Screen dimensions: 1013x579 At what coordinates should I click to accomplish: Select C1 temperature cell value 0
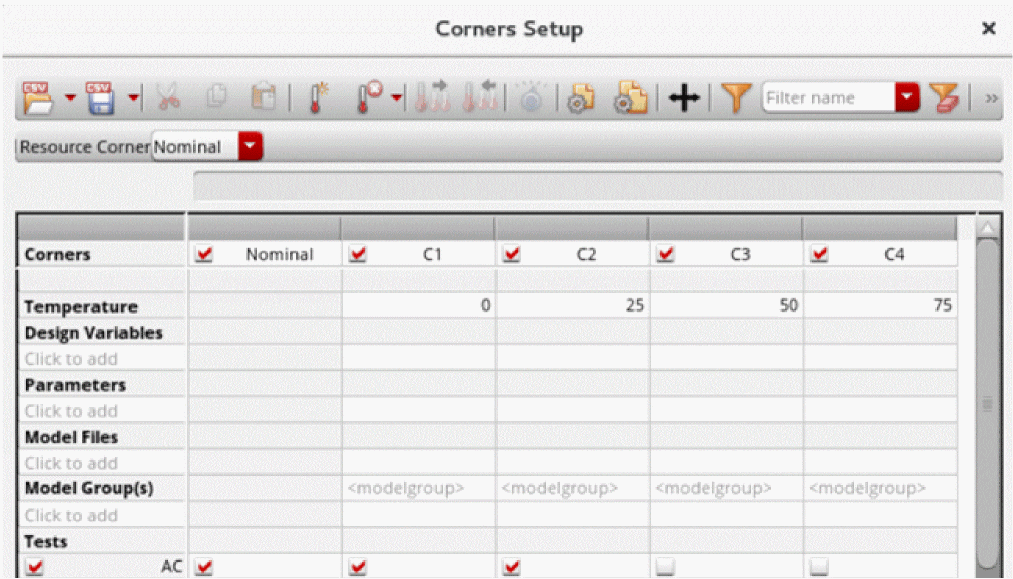pos(418,305)
